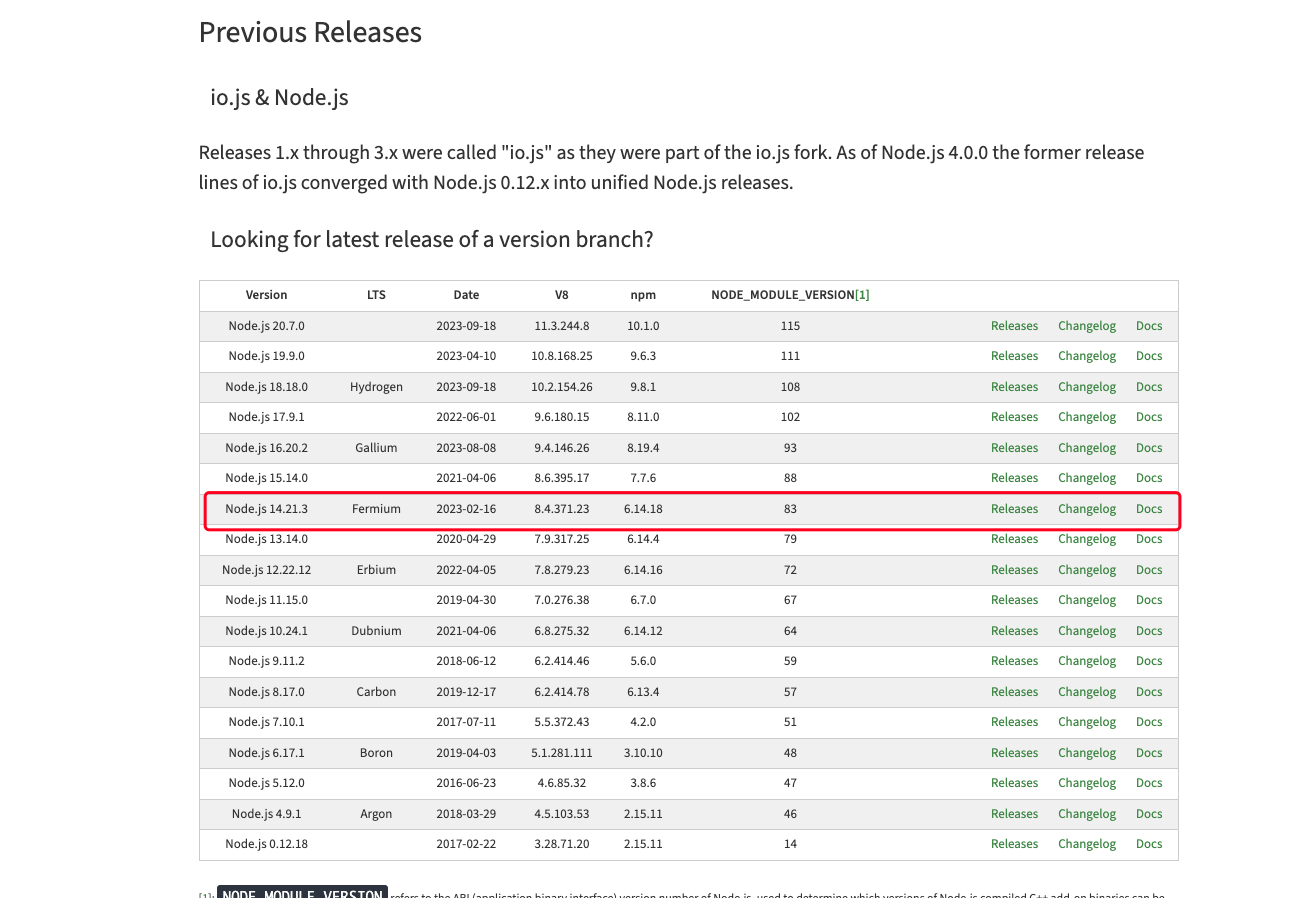Click the Version column header
Viewport: 1303px width, 898px height.
[x=266, y=295]
